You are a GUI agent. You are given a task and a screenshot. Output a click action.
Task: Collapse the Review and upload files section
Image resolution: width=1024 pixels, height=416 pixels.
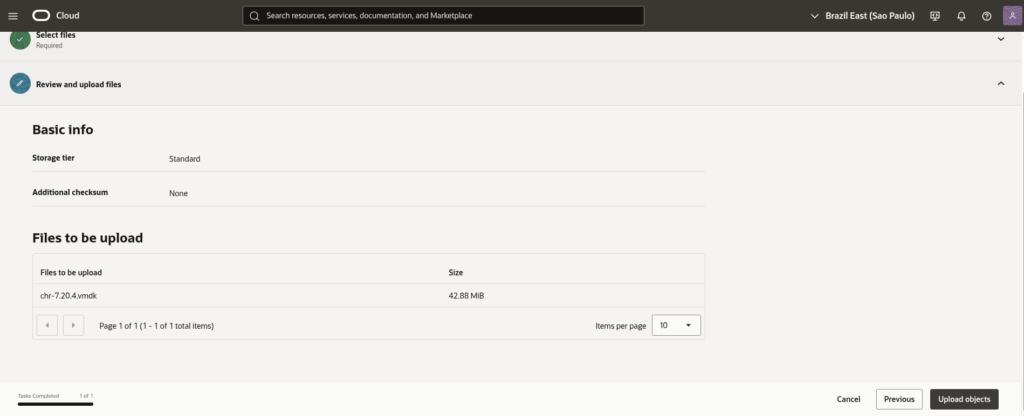coord(1001,84)
